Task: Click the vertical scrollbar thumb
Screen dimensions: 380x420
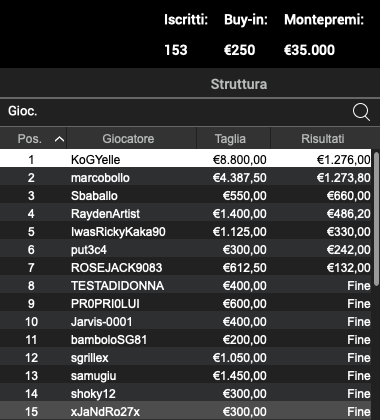Action: 376,218
